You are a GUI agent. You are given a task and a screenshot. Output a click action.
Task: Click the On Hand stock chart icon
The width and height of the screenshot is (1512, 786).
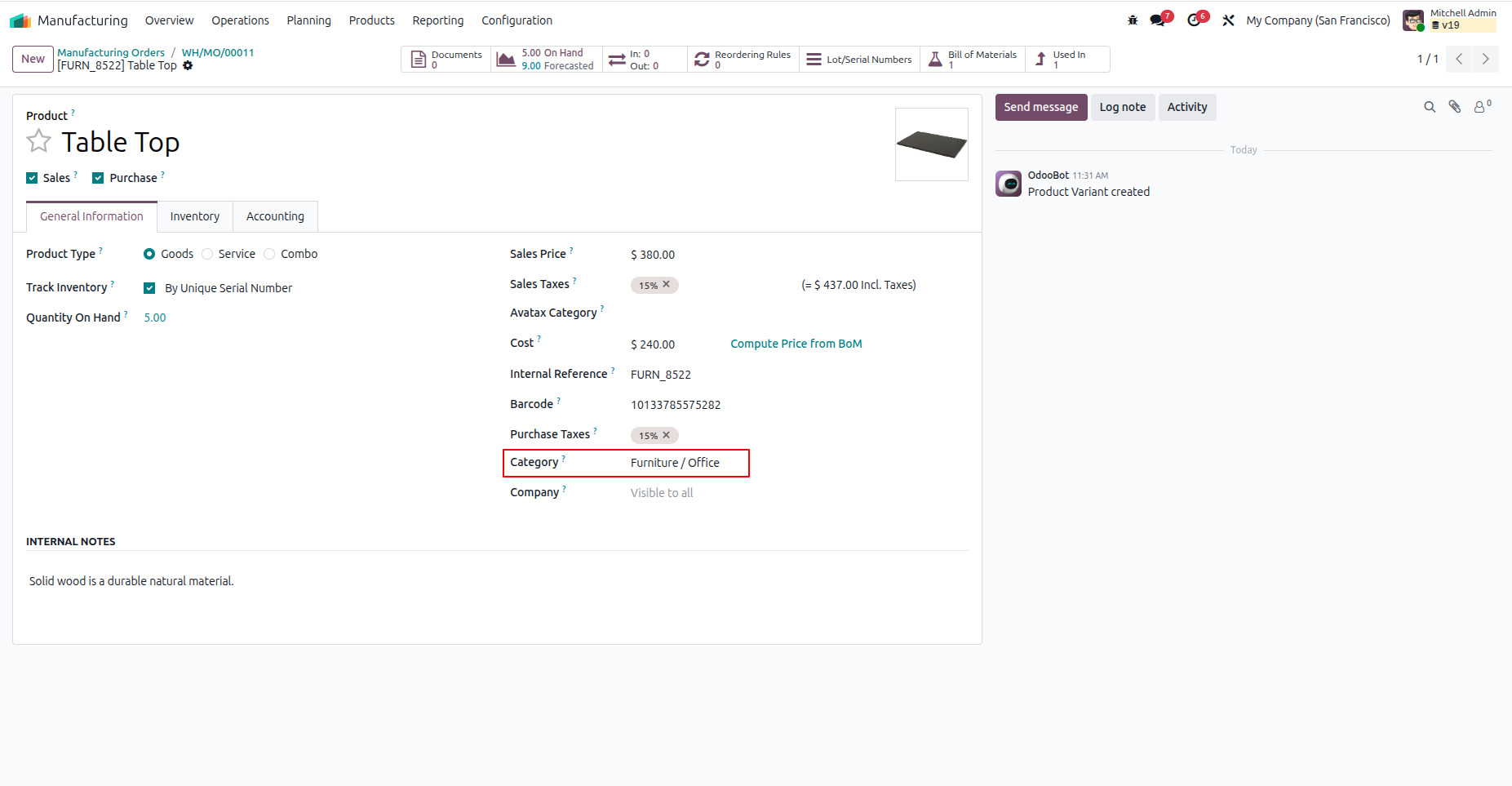pyautogui.click(x=506, y=60)
